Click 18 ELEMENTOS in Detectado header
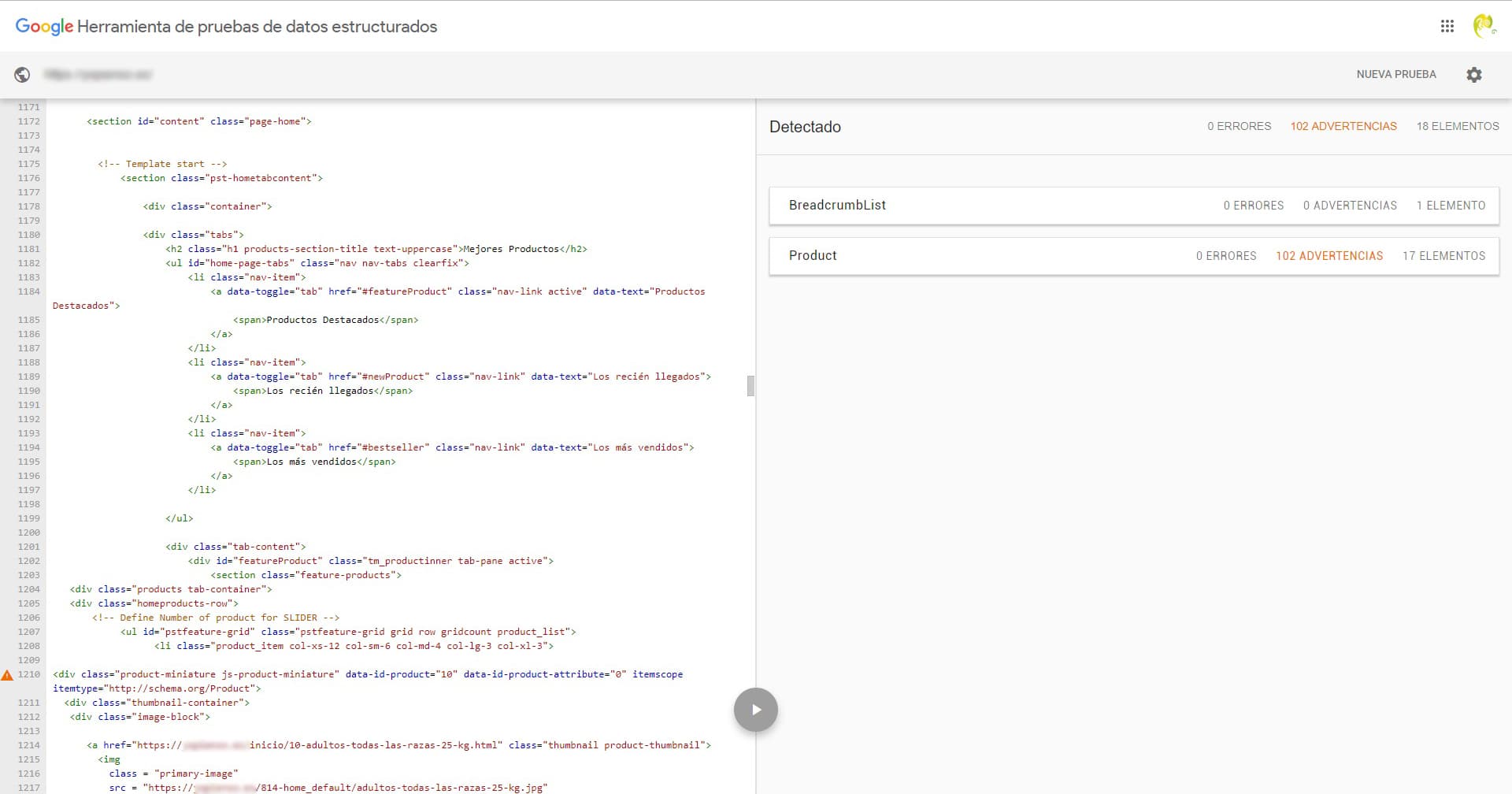The width and height of the screenshot is (1512, 794). [x=1457, y=126]
